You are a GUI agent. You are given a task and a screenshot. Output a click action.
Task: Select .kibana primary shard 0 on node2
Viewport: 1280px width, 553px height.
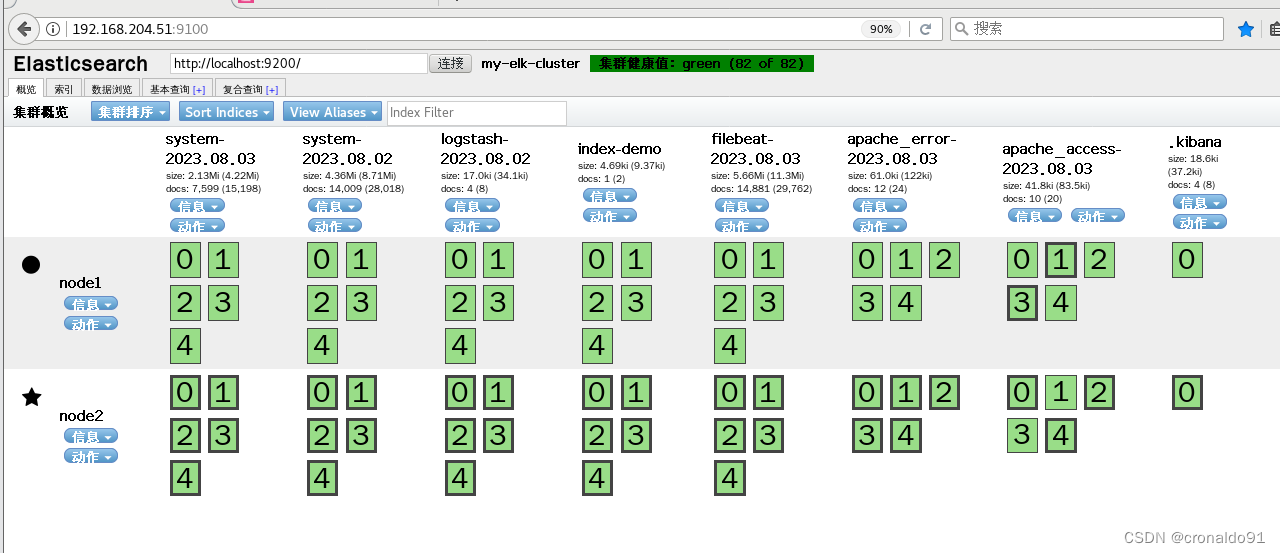tap(1187, 392)
